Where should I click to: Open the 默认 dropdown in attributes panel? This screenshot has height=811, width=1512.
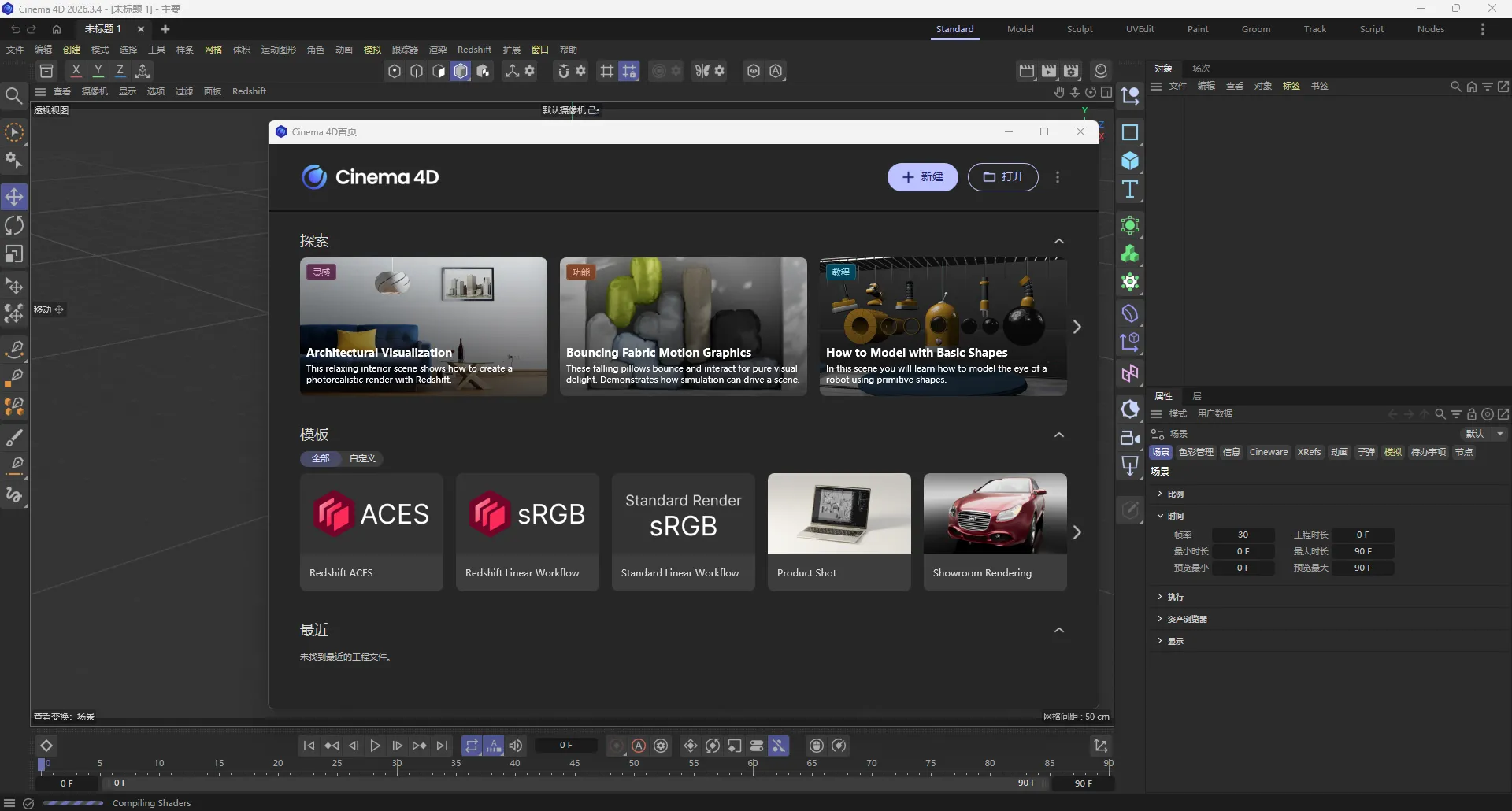tap(1484, 434)
